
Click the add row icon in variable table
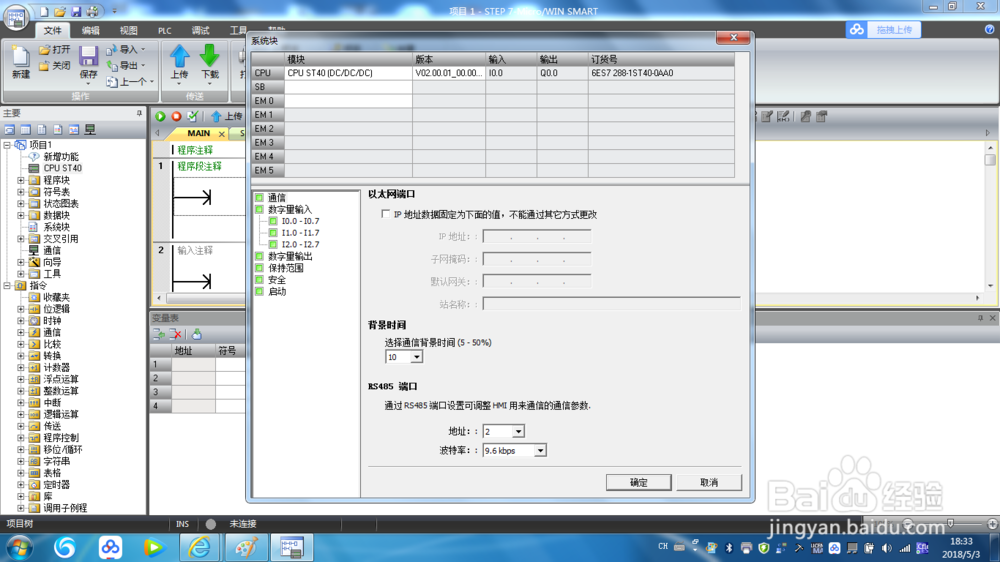pos(159,334)
